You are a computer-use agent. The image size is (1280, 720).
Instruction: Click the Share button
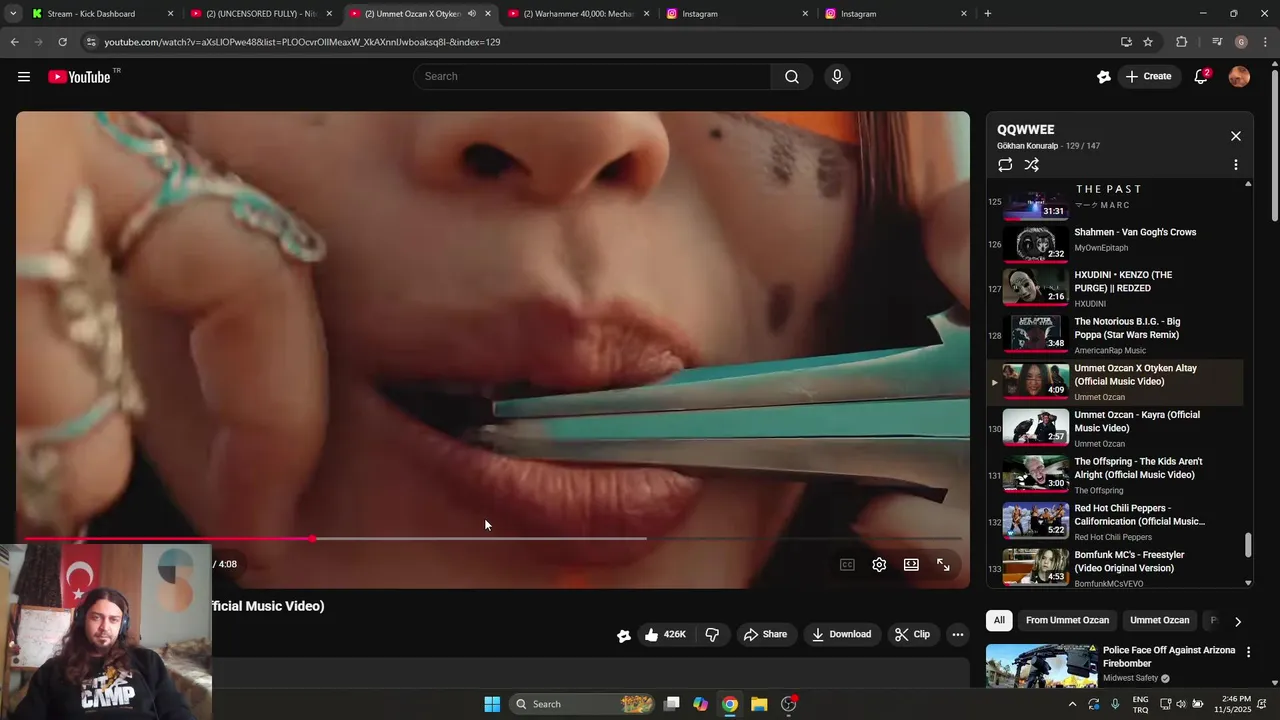(765, 635)
